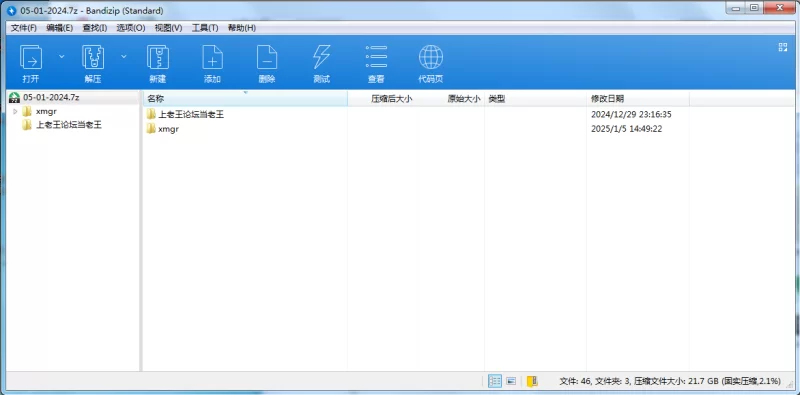Image resolution: width=800 pixels, height=395 pixels.
Task: Sort by the 类型 column header
Action: [x=535, y=99]
